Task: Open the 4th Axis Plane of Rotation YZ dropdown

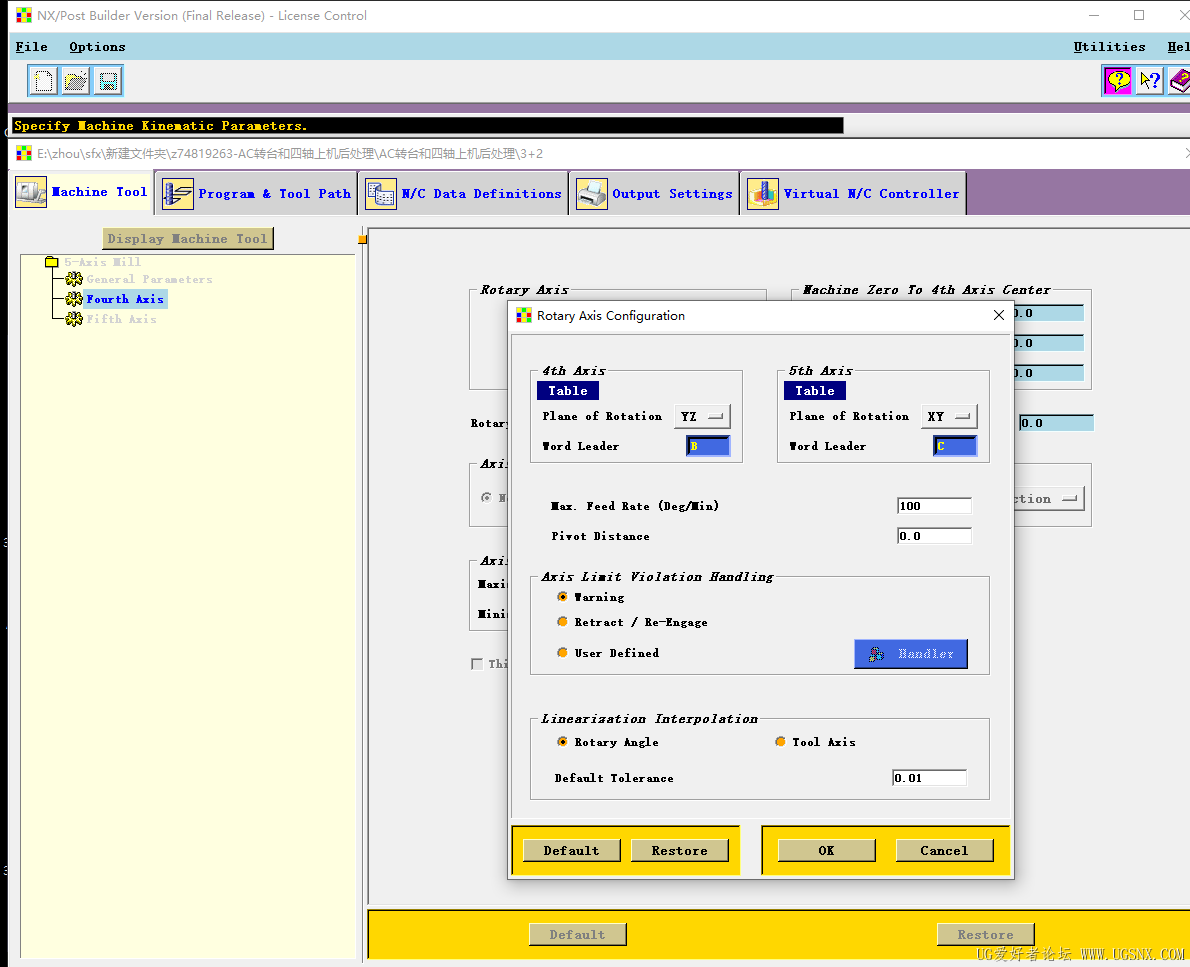Action: point(702,416)
